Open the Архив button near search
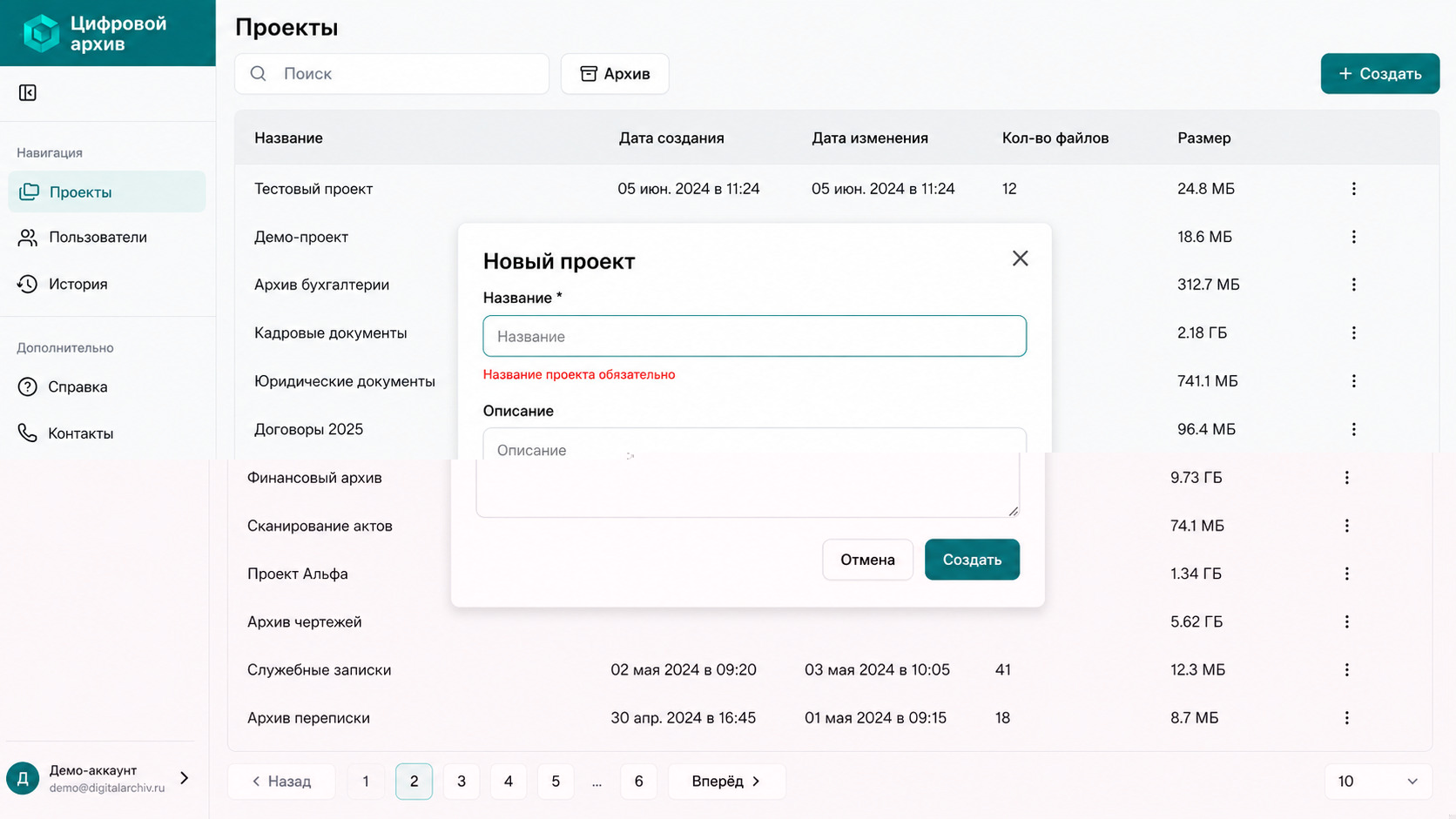Viewport: 1456px width, 819px height. coord(615,74)
